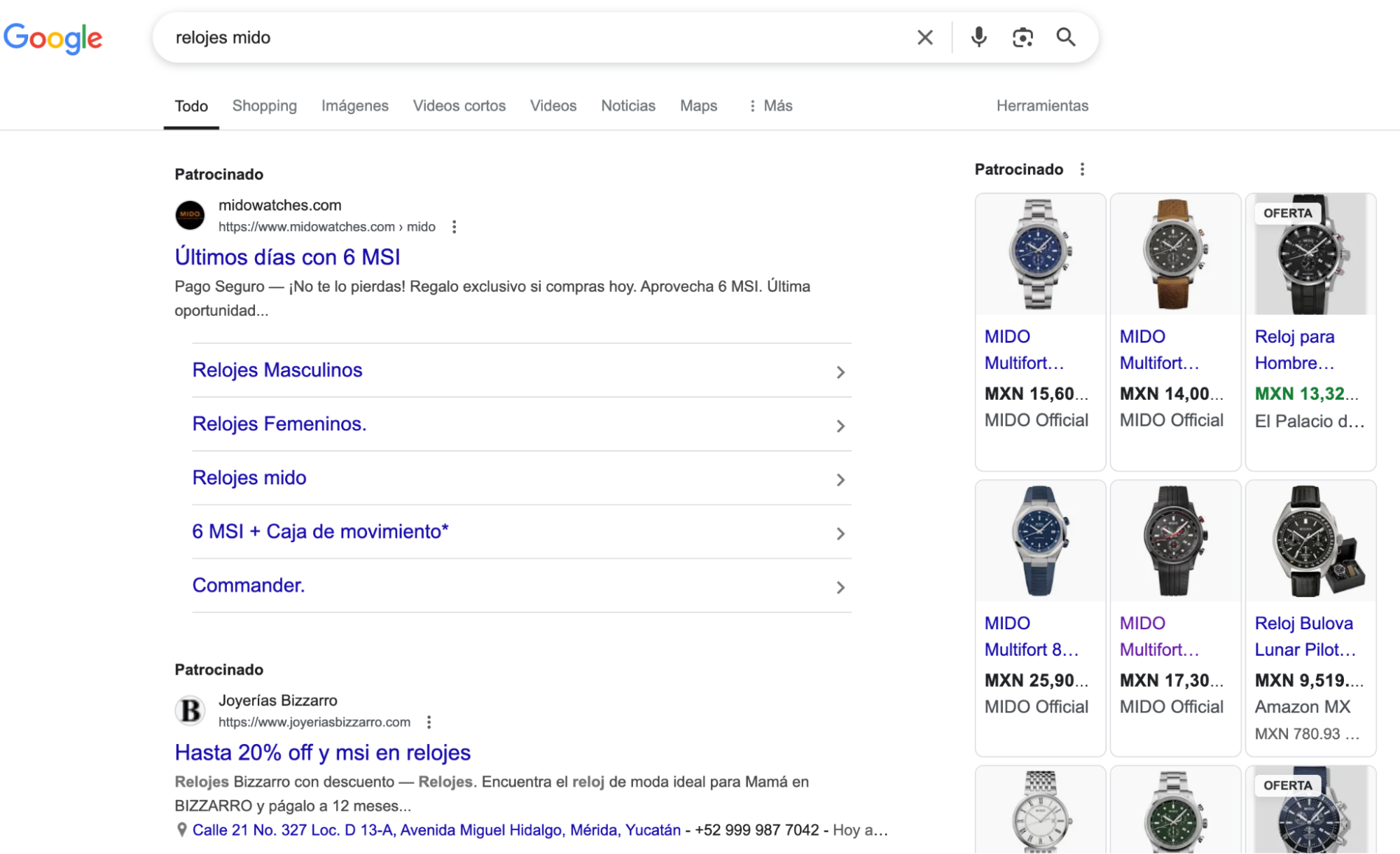Expand chevron on 6 MSI + Caja row
This screenshot has height=854, width=1400.
point(840,533)
